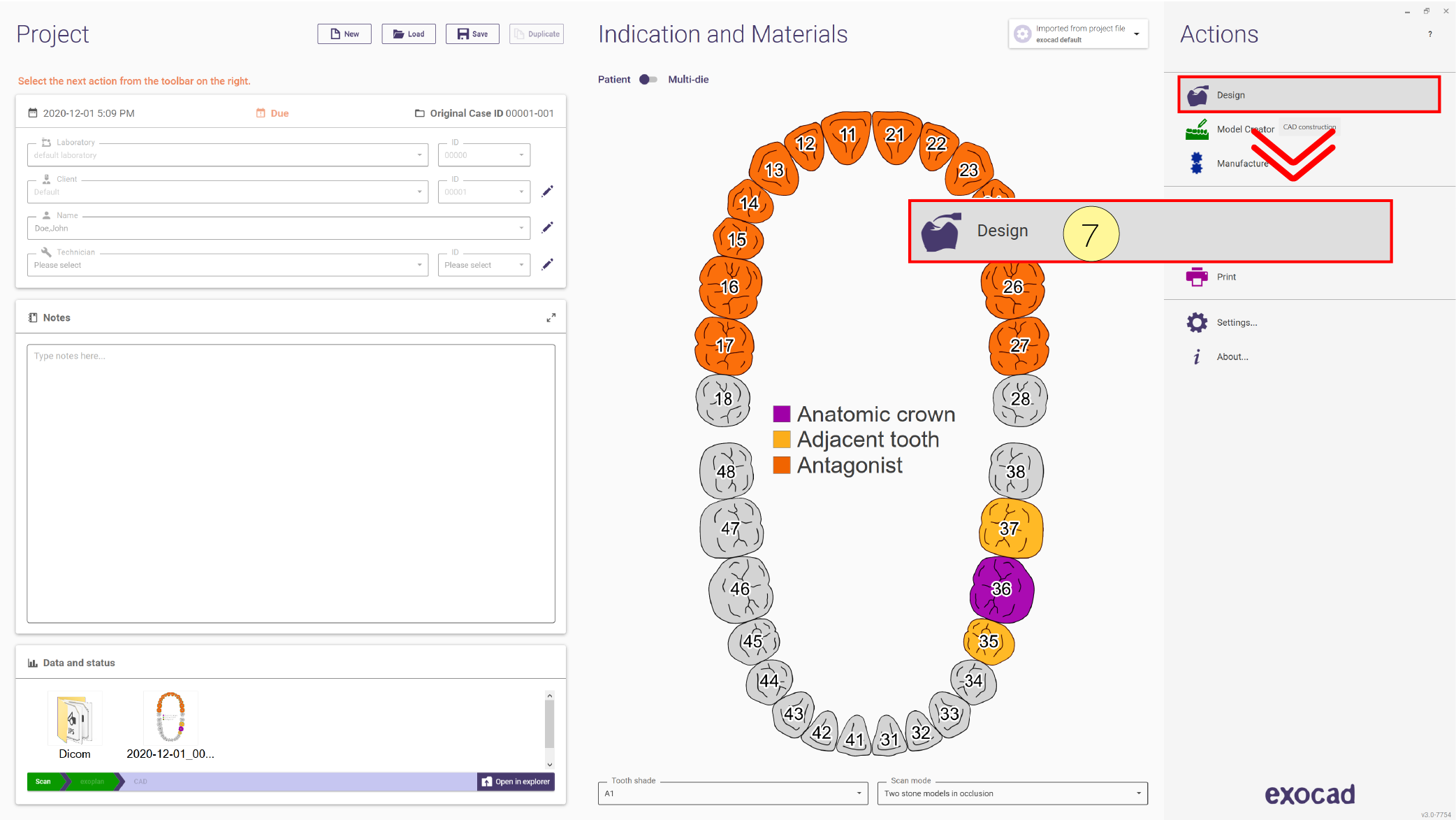Open the Tooth shade dropdown
This screenshot has height=820, width=1456.
tap(732, 793)
